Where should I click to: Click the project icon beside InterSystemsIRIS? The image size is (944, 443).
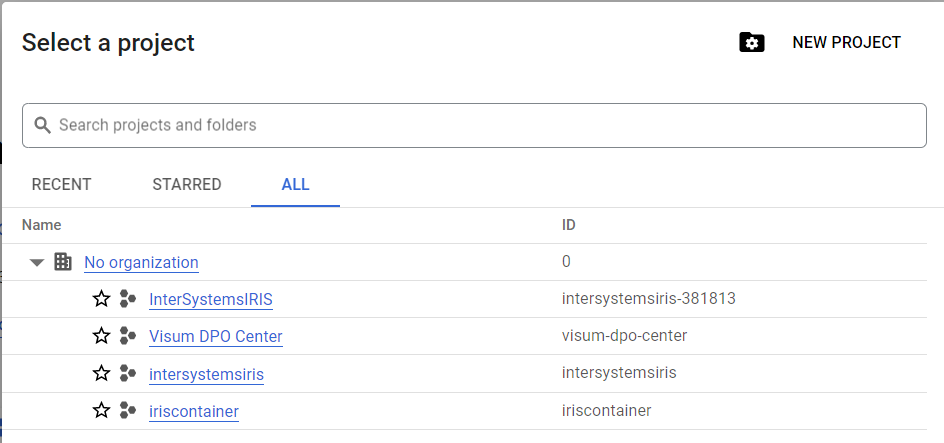click(127, 299)
